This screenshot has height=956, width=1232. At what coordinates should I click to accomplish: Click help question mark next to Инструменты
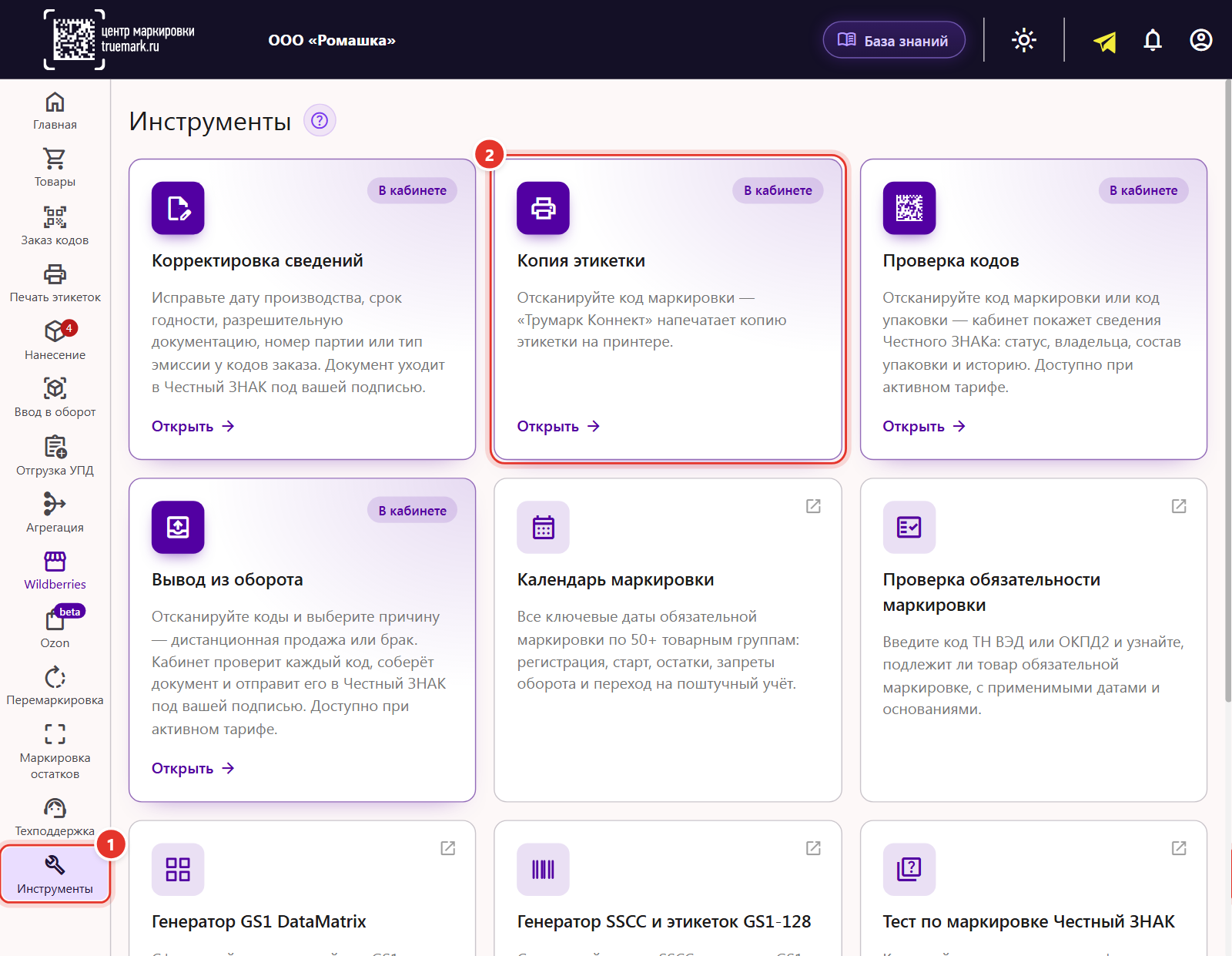point(320,120)
